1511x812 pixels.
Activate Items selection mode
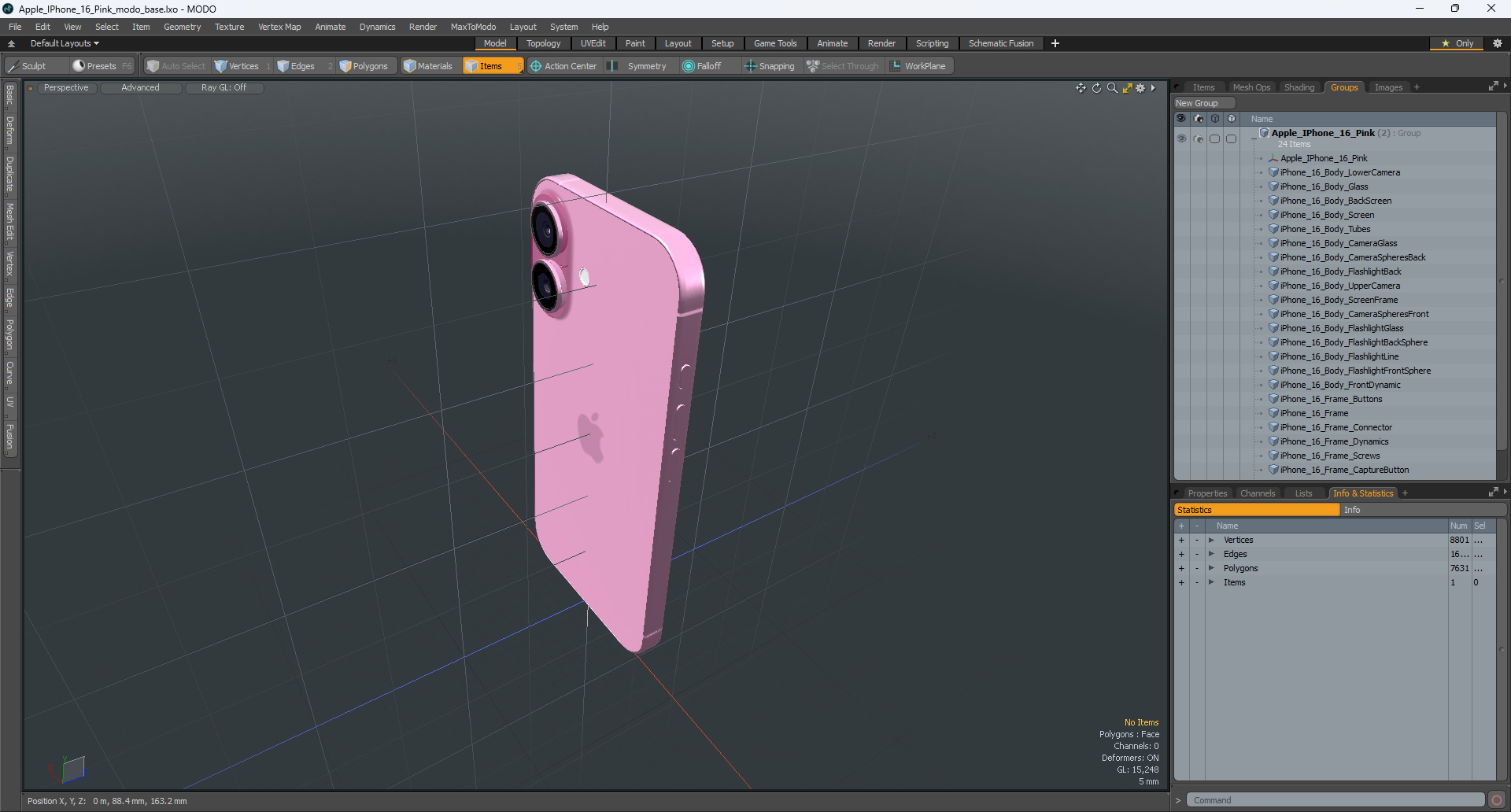point(492,66)
